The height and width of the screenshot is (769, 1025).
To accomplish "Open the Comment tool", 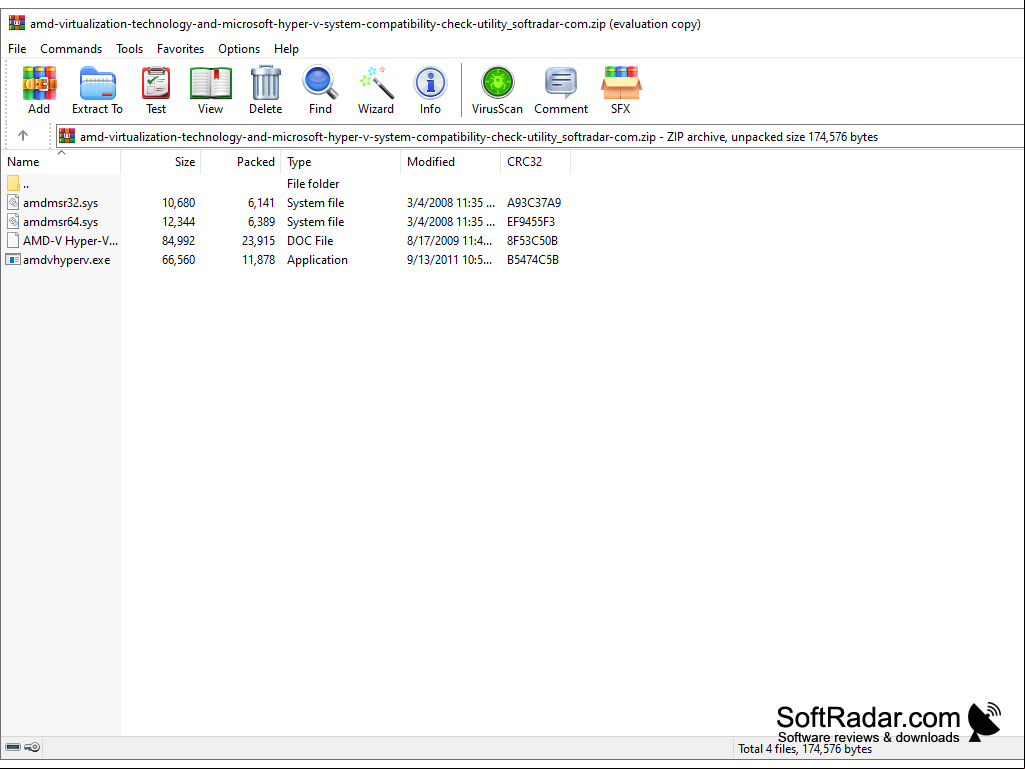I will 561,83.
